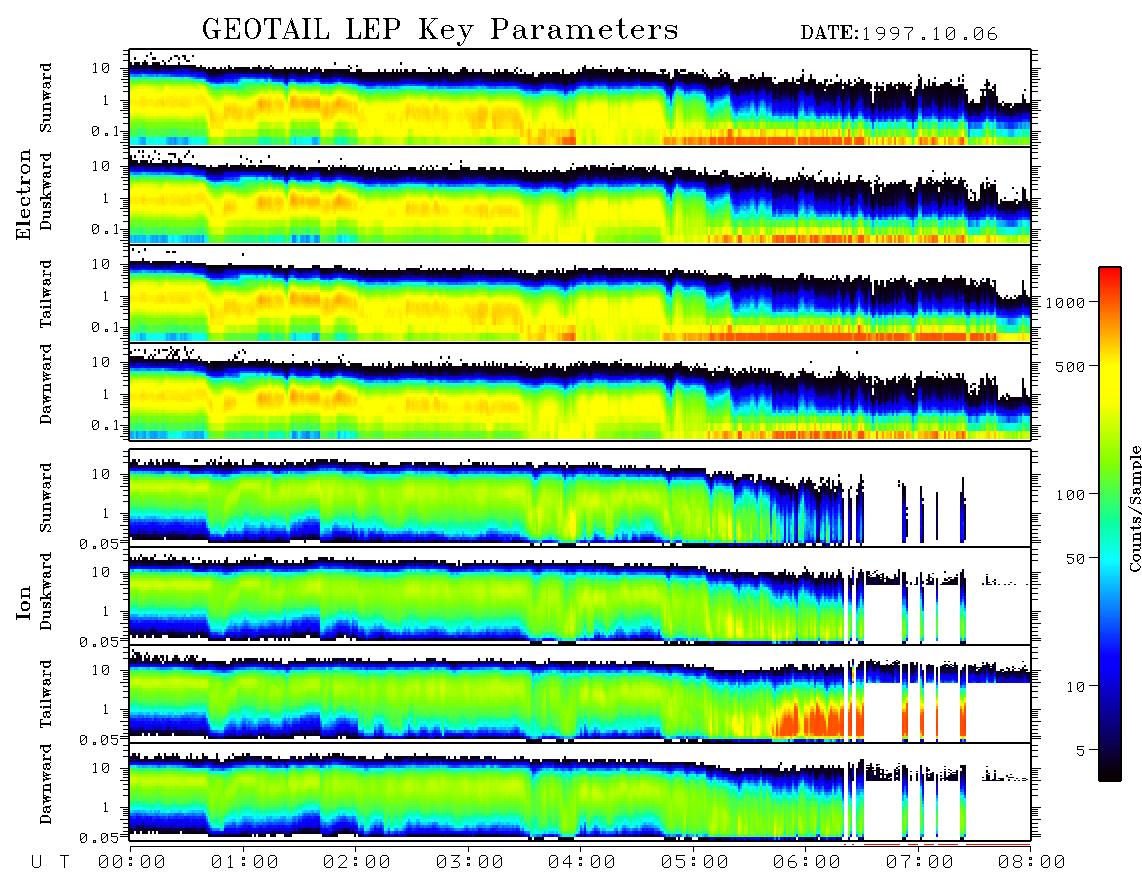Image resolution: width=1142 pixels, height=880 pixels.
Task: Click the Ion Dawnward axis label
Action: (46, 784)
